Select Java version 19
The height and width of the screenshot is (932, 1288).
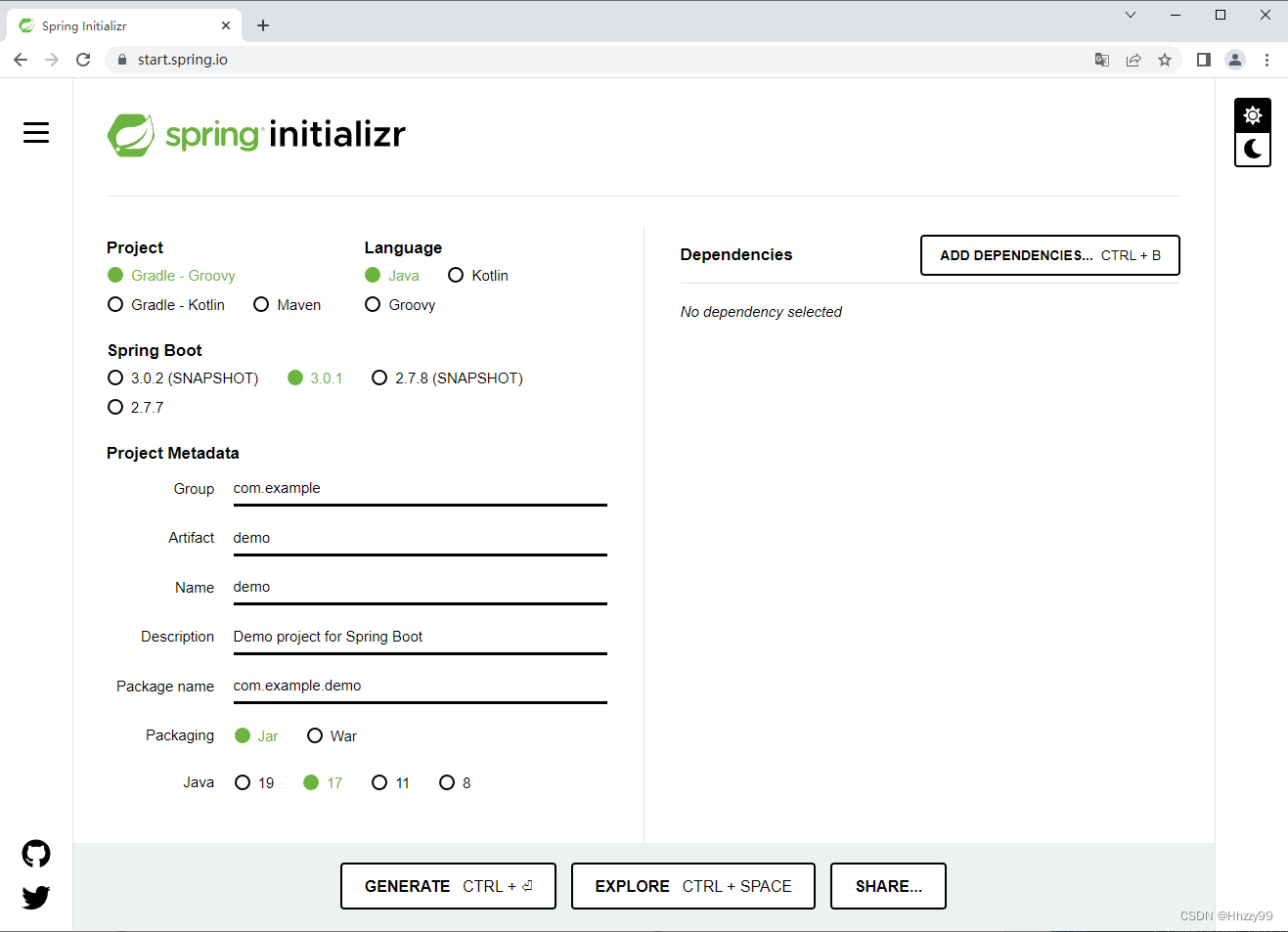coord(254,783)
